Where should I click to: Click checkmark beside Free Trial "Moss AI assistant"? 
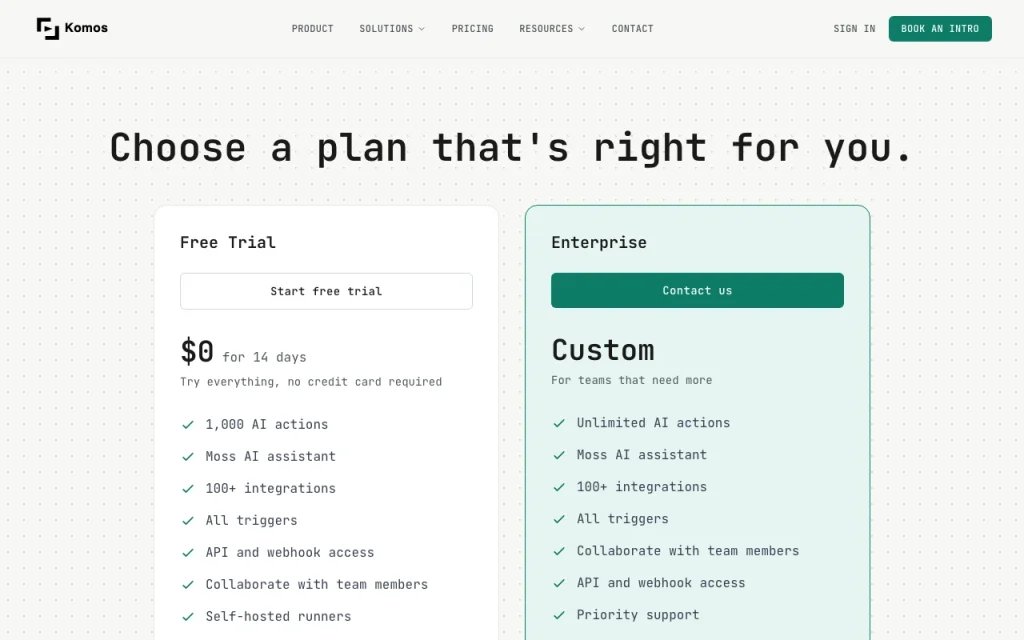coord(188,456)
